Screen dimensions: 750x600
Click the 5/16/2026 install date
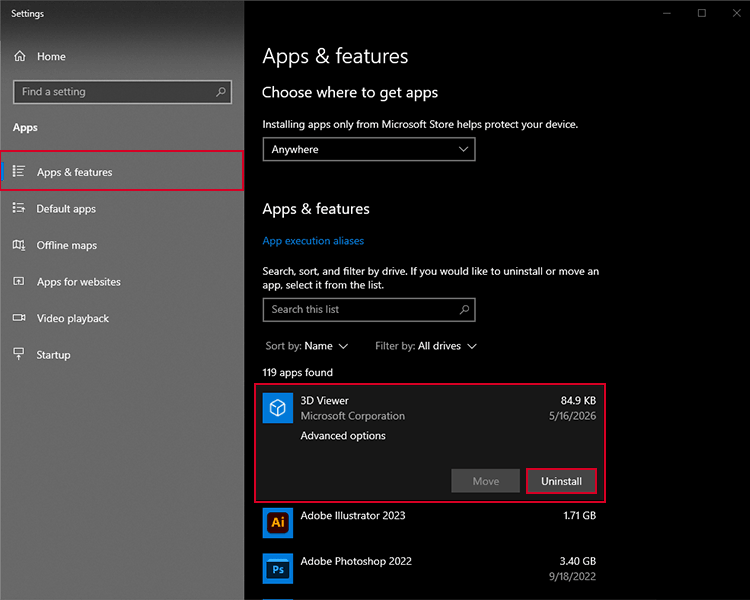[572, 416]
